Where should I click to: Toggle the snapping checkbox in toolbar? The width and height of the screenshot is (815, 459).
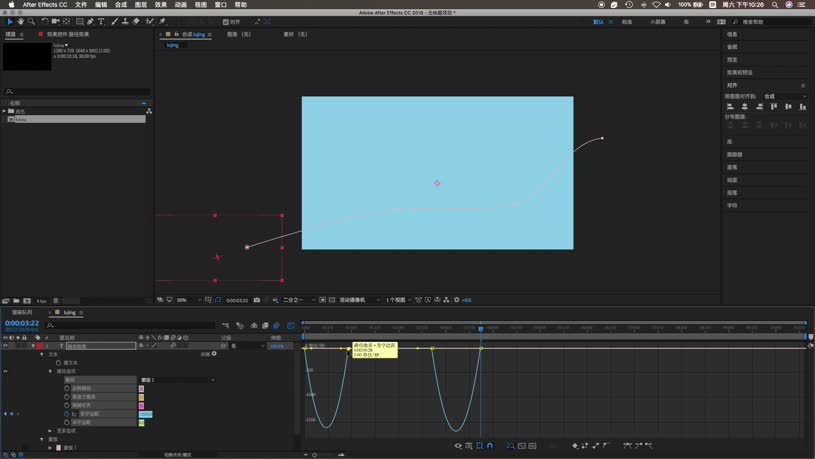226,22
